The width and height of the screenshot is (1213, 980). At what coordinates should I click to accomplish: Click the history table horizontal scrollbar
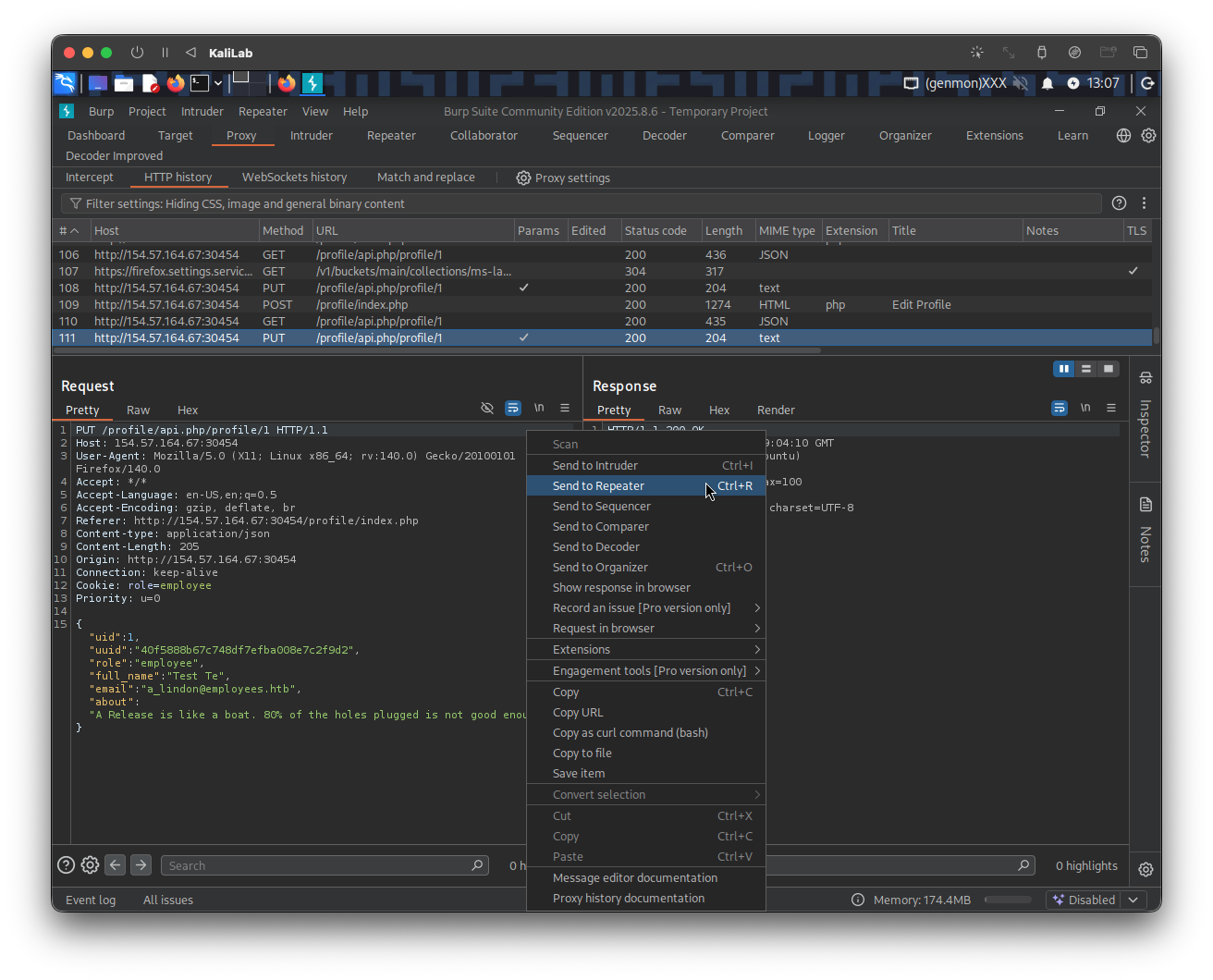click(x=436, y=350)
